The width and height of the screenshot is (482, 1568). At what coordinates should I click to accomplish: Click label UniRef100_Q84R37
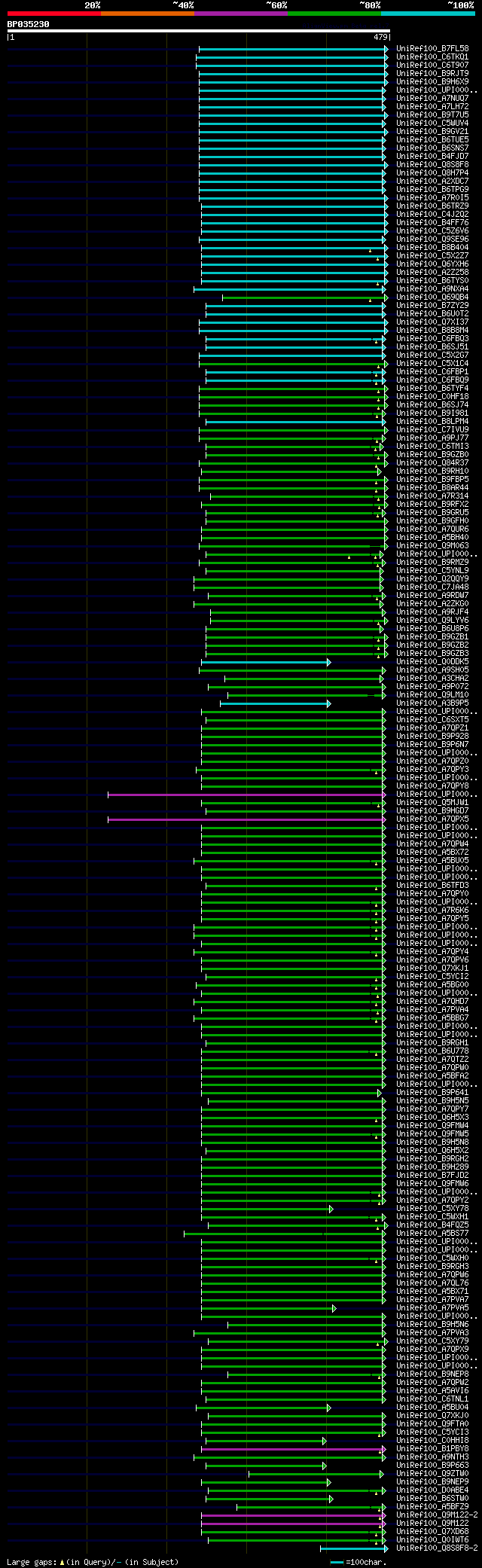coord(432,463)
